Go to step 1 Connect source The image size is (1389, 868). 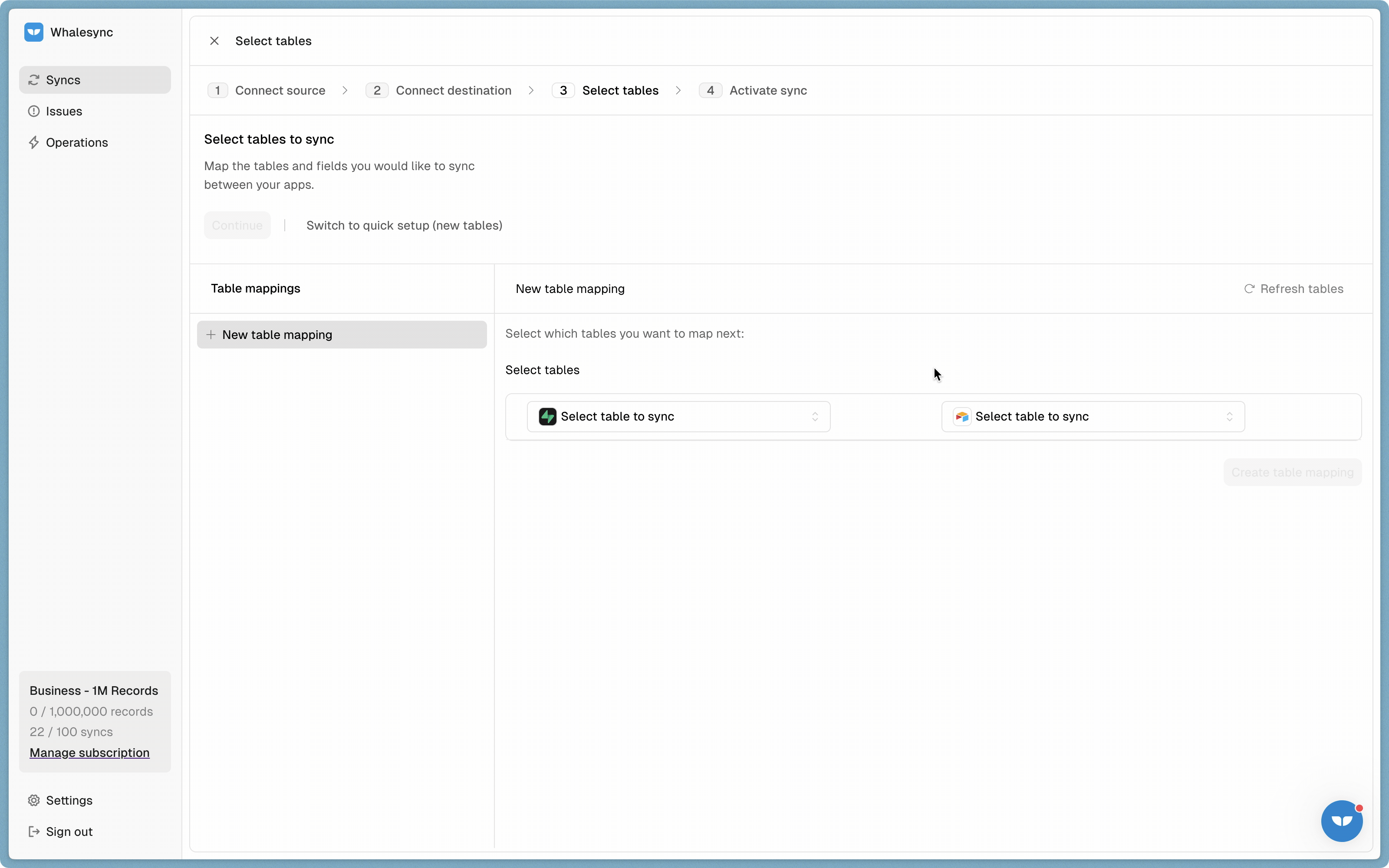(267, 90)
